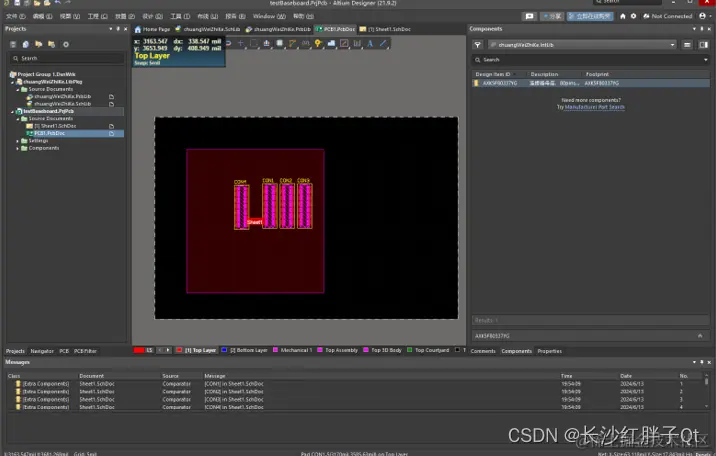
Task: Click the red current layer color swatch
Action: click(x=139, y=350)
